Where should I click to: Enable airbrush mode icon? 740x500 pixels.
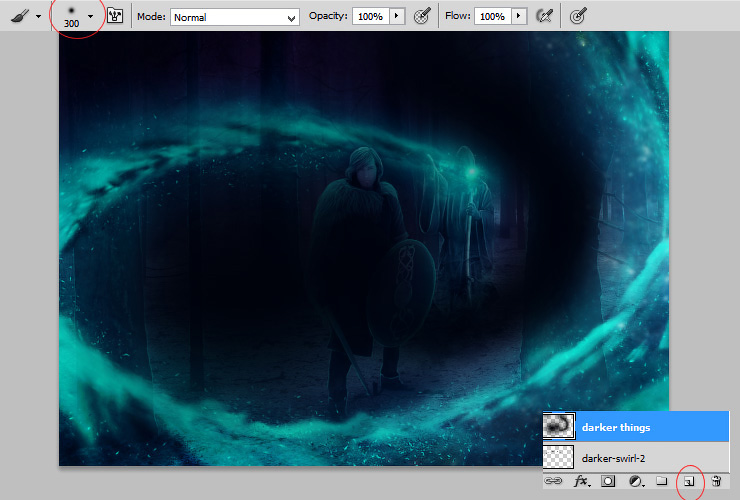(x=545, y=17)
